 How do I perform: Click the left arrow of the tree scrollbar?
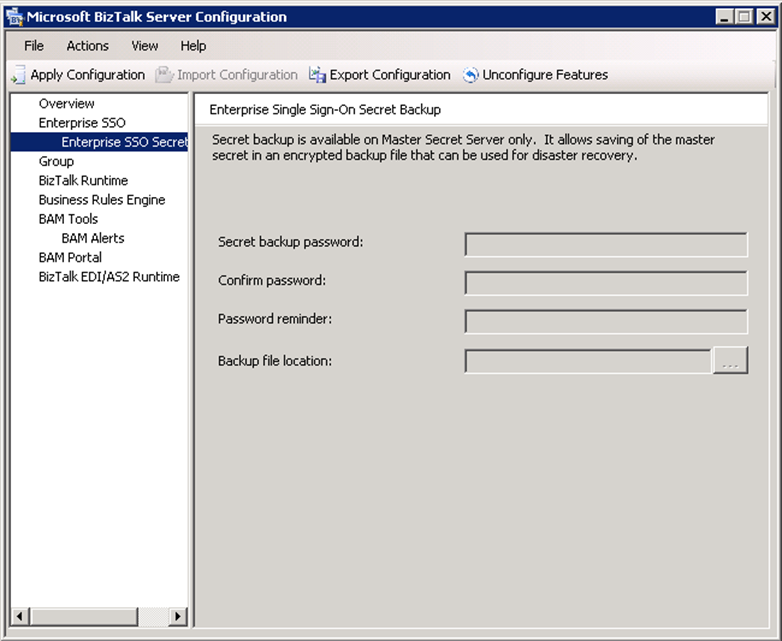point(18,616)
